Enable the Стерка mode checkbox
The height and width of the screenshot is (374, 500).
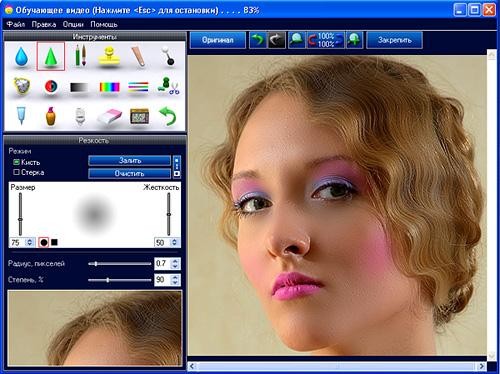click(x=16, y=172)
